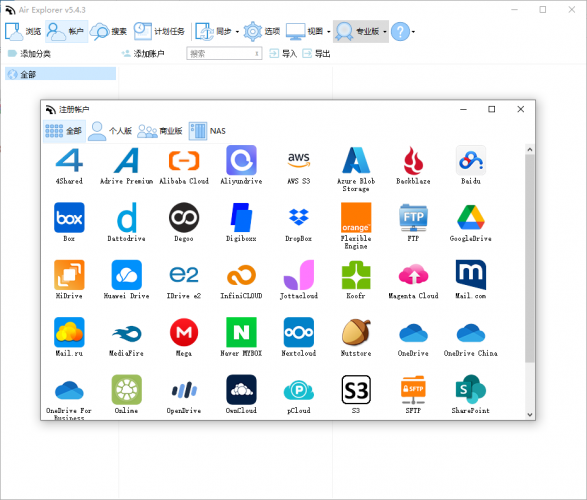Switch to the 商业版 tab
This screenshot has width=587, height=500.
[x=160, y=131]
